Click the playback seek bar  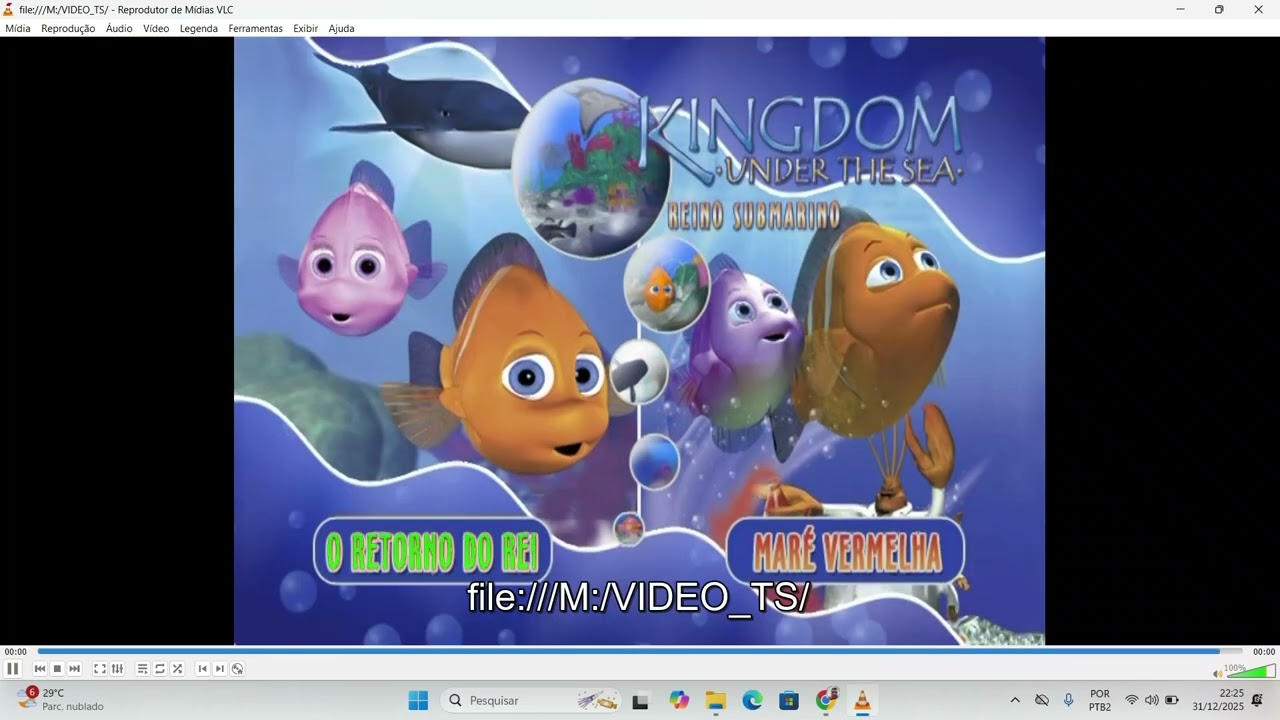pyautogui.click(x=640, y=651)
